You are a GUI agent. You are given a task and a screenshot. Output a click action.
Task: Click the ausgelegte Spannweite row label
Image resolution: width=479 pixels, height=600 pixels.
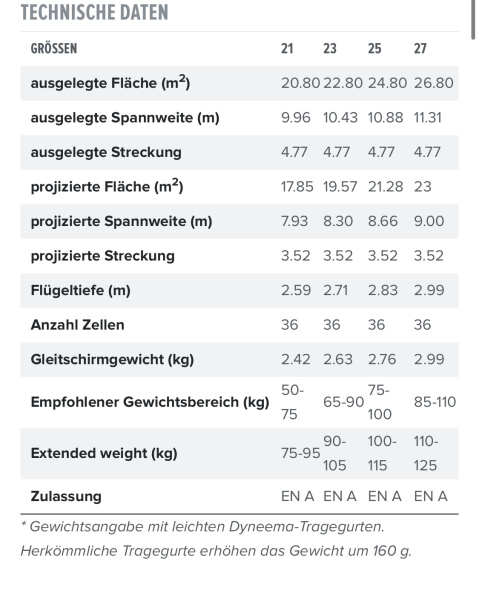click(125, 118)
